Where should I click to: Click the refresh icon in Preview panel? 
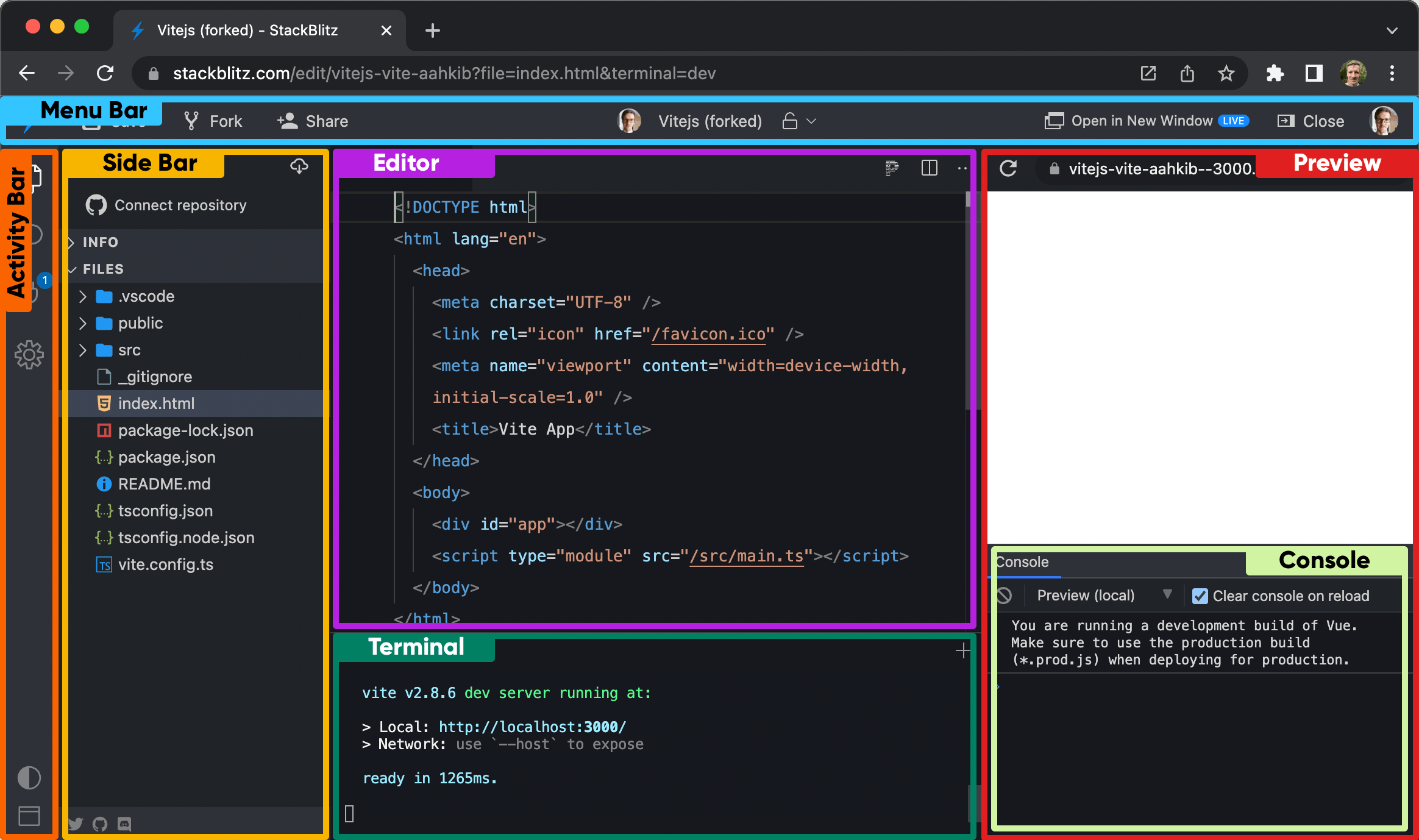[1007, 167]
